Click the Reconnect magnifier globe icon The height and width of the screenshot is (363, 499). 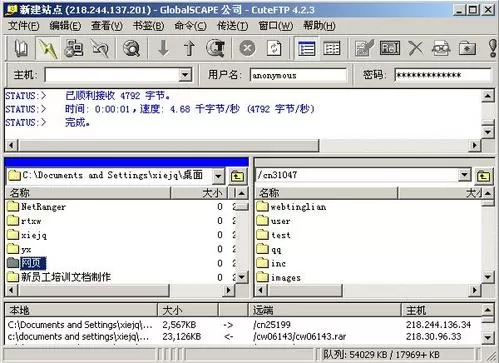click(131, 49)
